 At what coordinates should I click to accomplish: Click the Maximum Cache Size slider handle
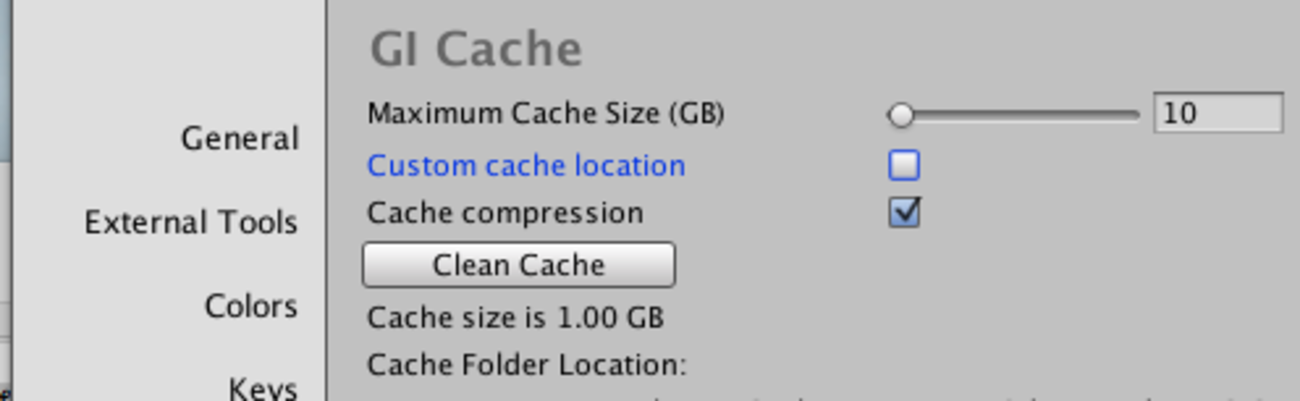901,115
